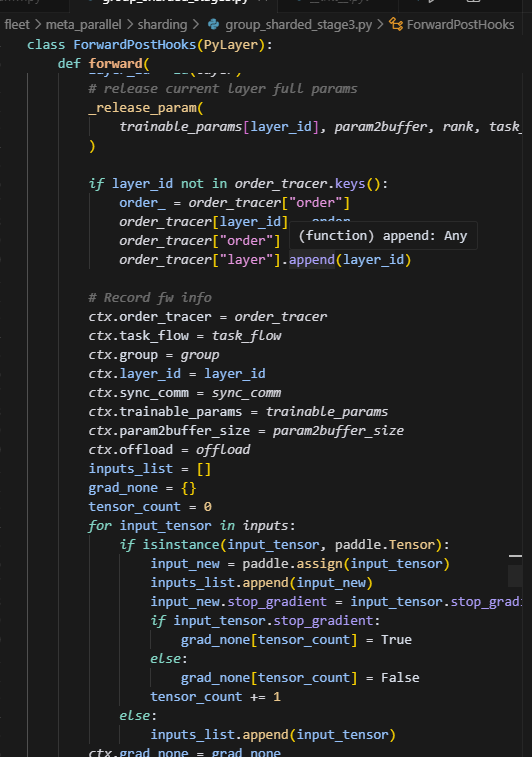Click the comment '# release current layer full params'
The height and width of the screenshot is (757, 532).
(x=223, y=89)
